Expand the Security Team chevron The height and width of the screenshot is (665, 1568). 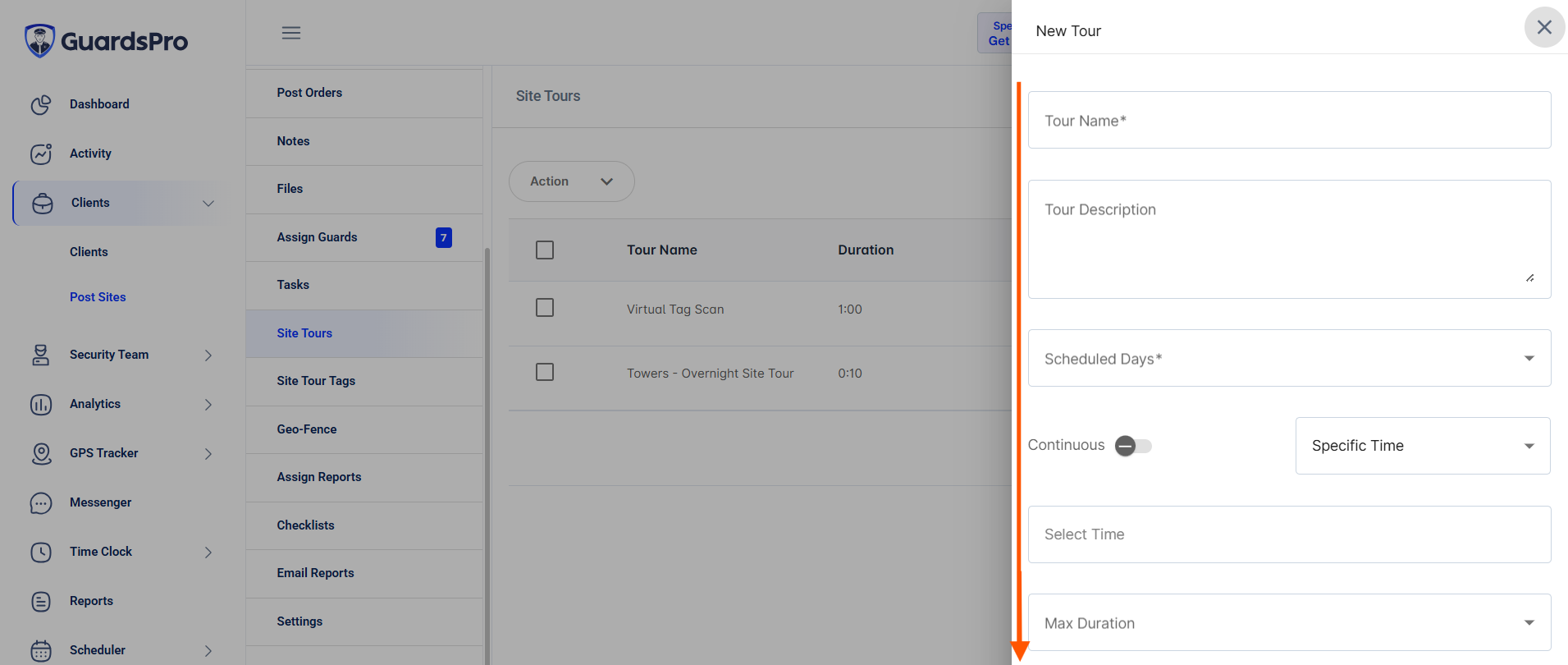[208, 355]
